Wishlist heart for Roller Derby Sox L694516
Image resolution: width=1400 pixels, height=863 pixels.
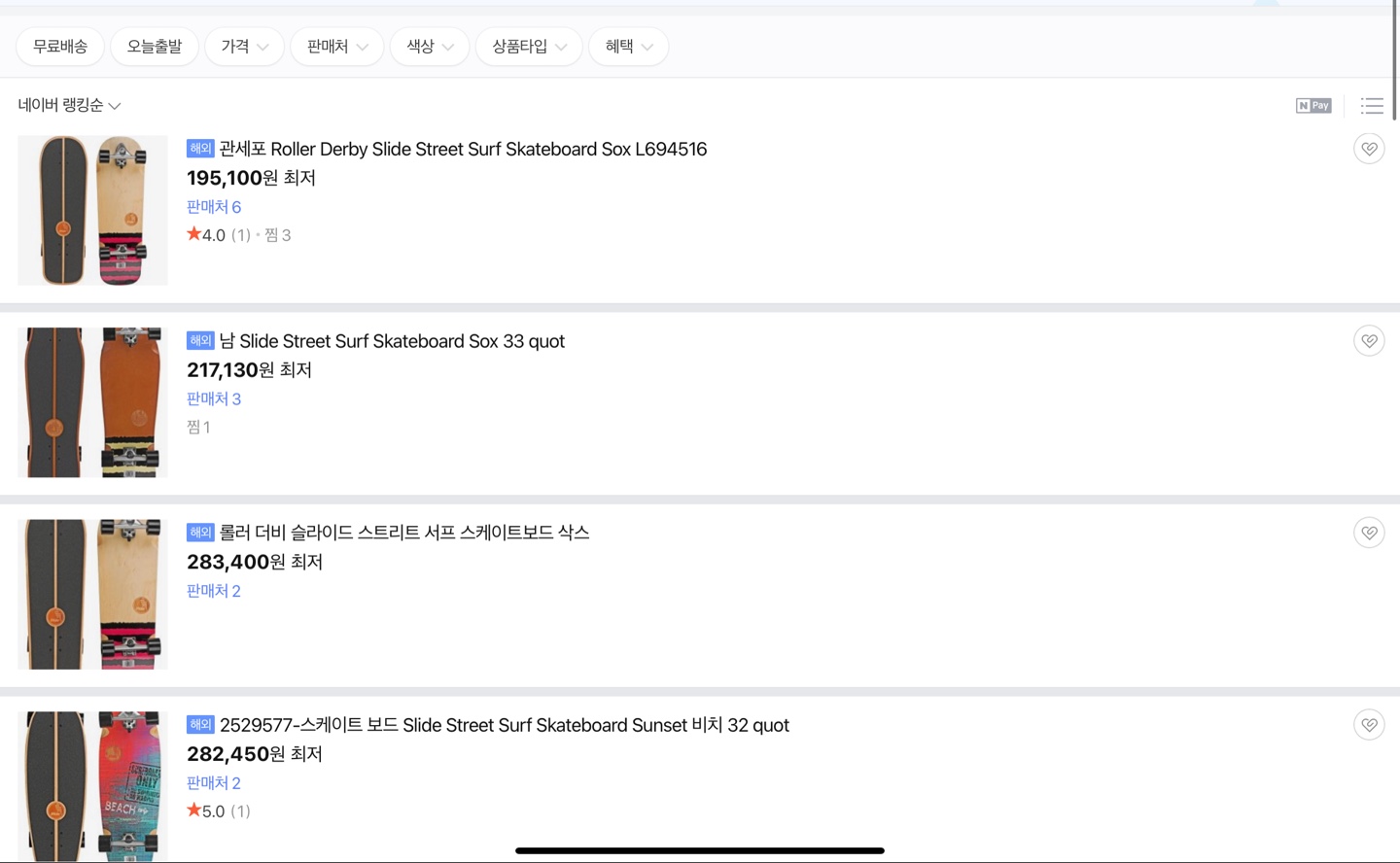pyautogui.click(x=1369, y=149)
